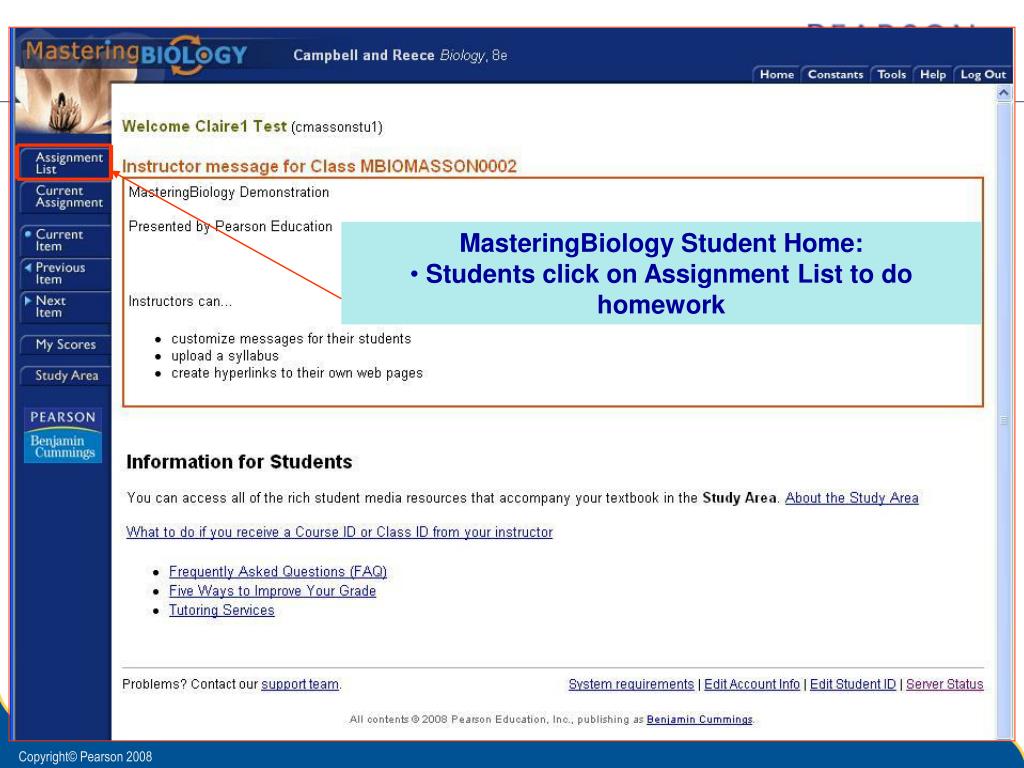Open About the Study Area link

[x=852, y=498]
